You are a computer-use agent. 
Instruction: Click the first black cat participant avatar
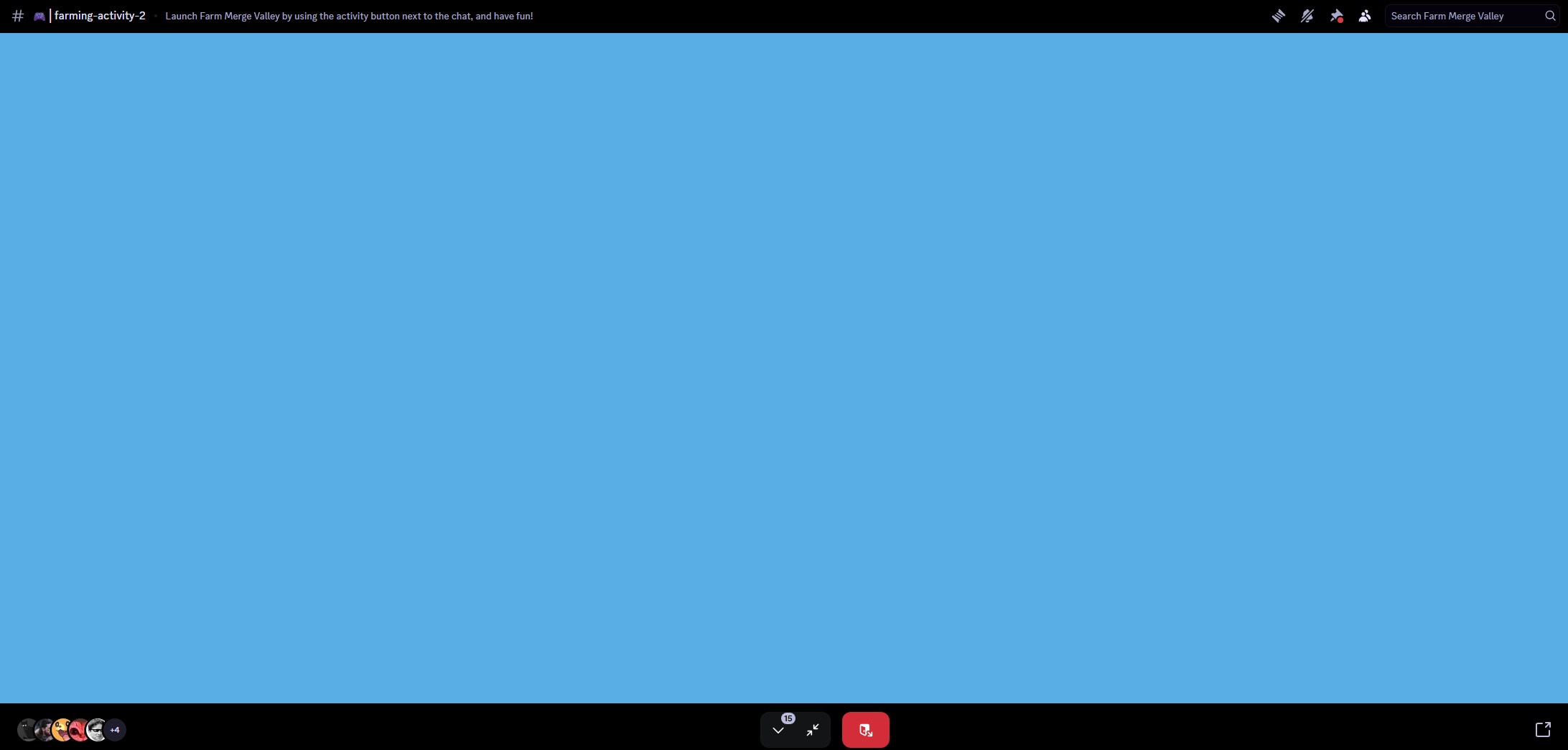point(26,730)
